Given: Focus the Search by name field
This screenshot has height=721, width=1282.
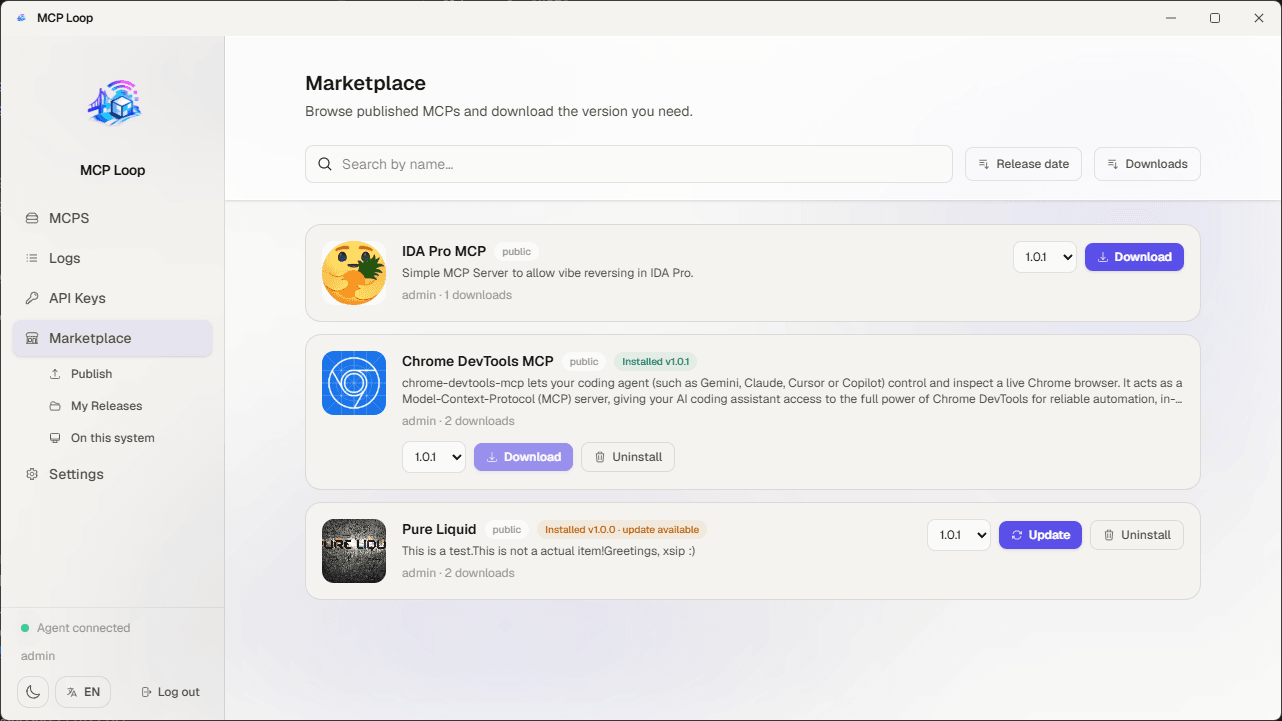Looking at the screenshot, I should (x=629, y=164).
